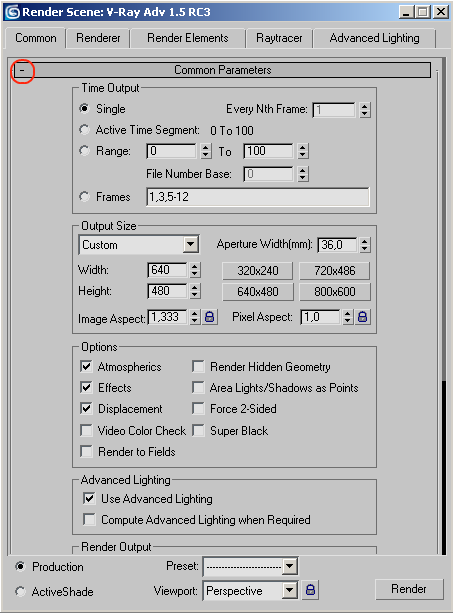Lock the Pixel Aspect ratio

[x=362, y=317]
